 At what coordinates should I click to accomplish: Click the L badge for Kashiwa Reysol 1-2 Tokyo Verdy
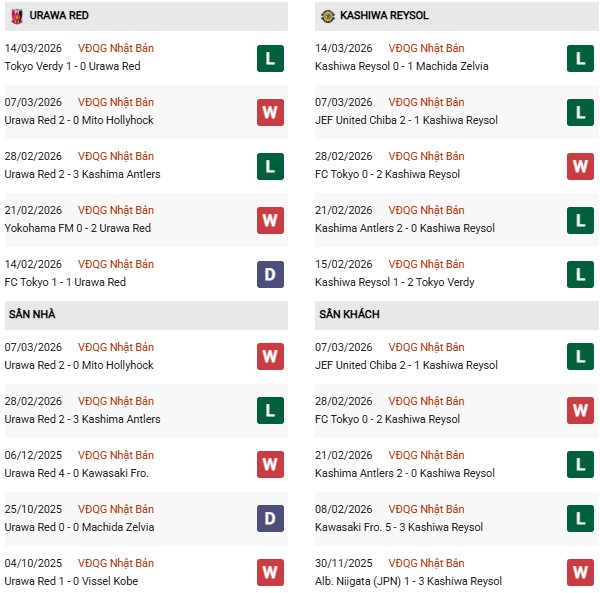581,274
